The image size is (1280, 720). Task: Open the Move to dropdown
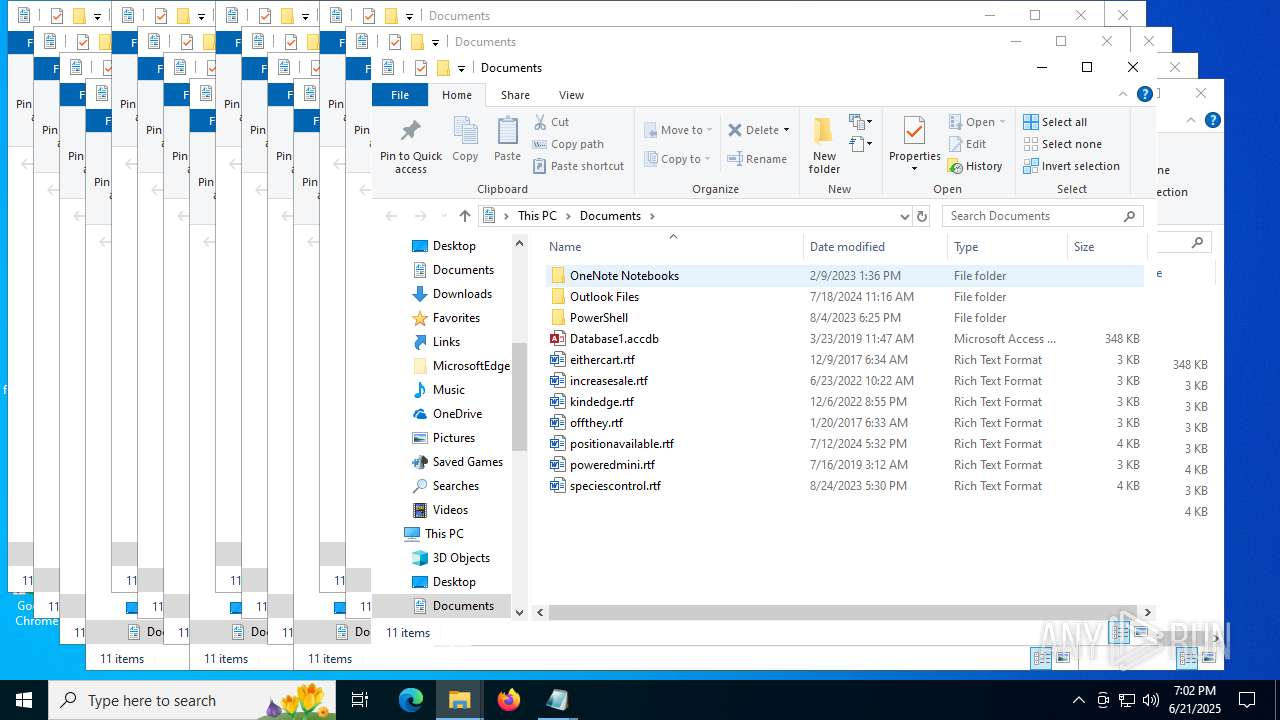(x=678, y=130)
